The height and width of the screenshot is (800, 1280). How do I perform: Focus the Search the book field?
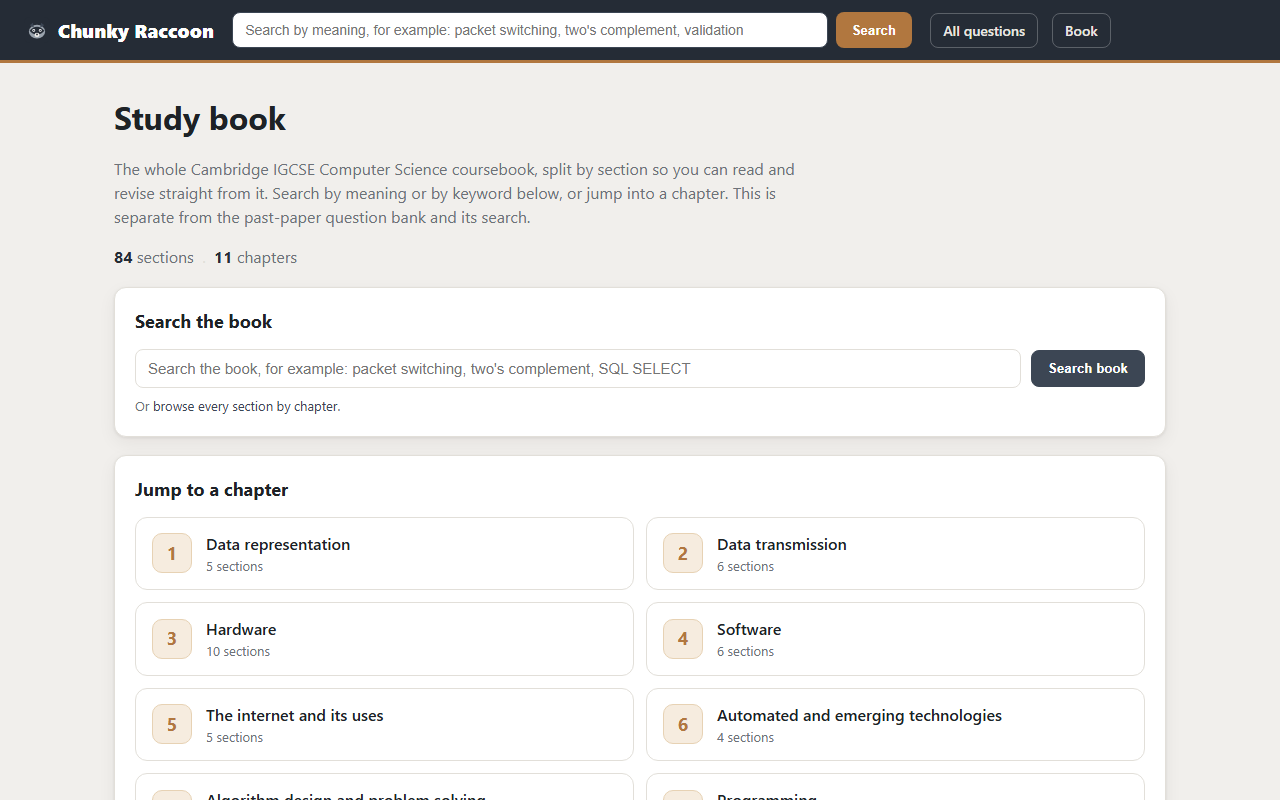point(578,368)
